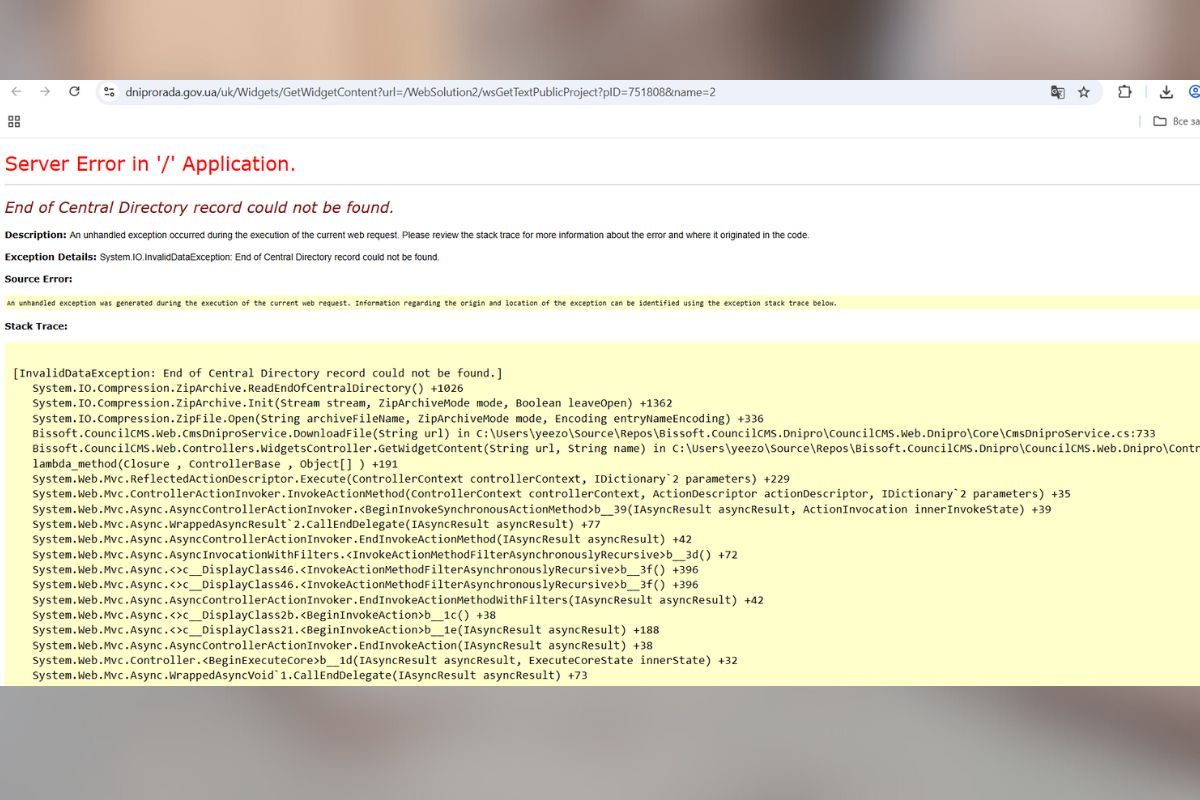
Task: Click the ZipFile.Open stack trace line
Action: (x=397, y=418)
